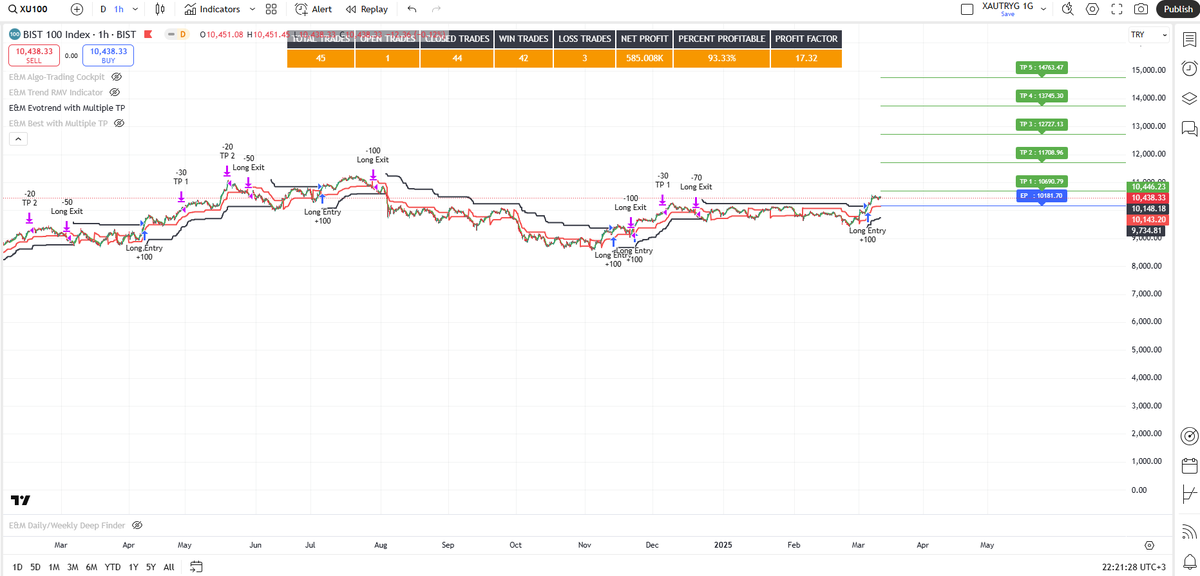1200x576 pixels.
Task: Expand the indicators favorites dropdown arrow
Action: click(x=251, y=9)
